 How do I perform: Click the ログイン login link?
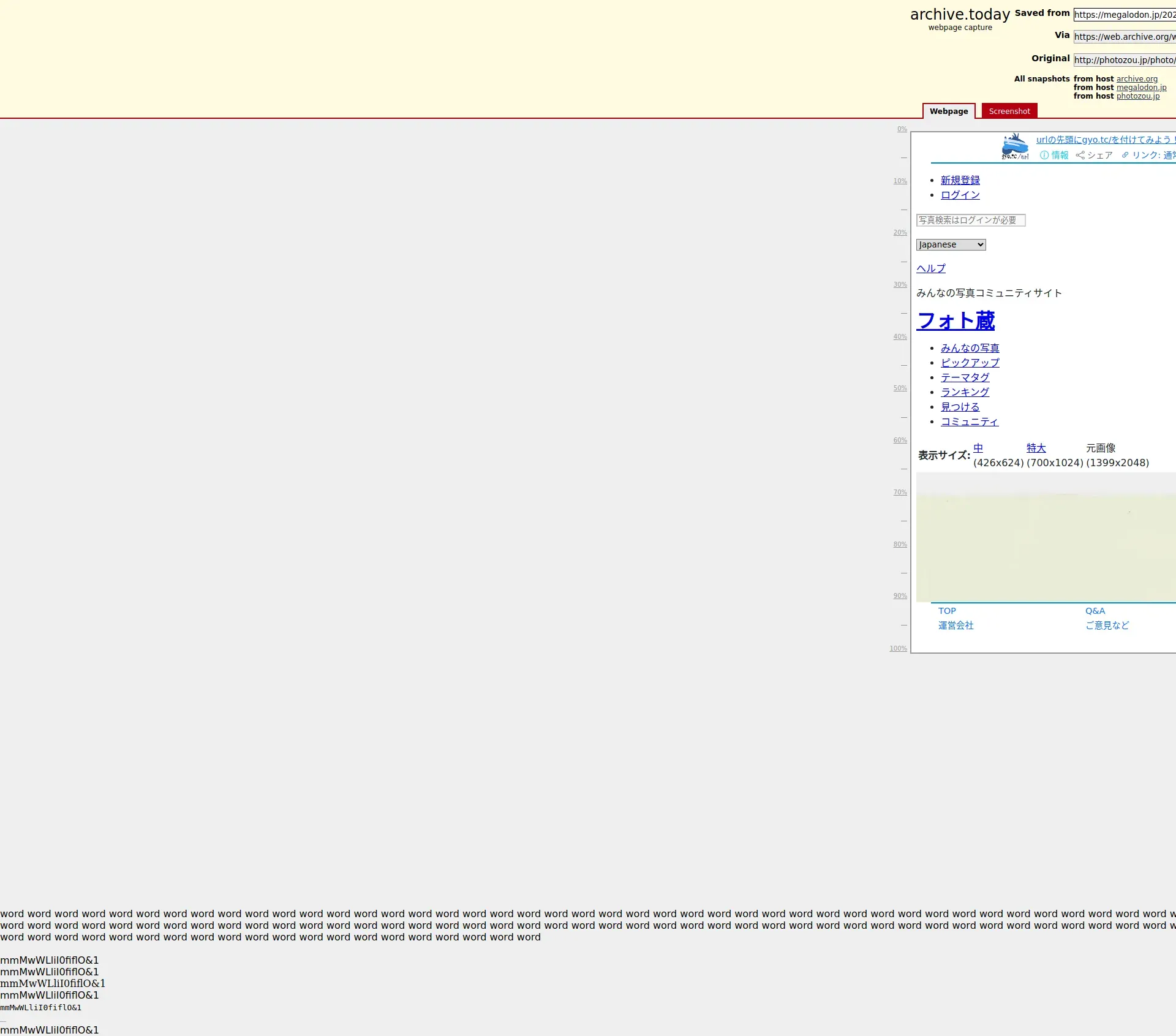(960, 195)
